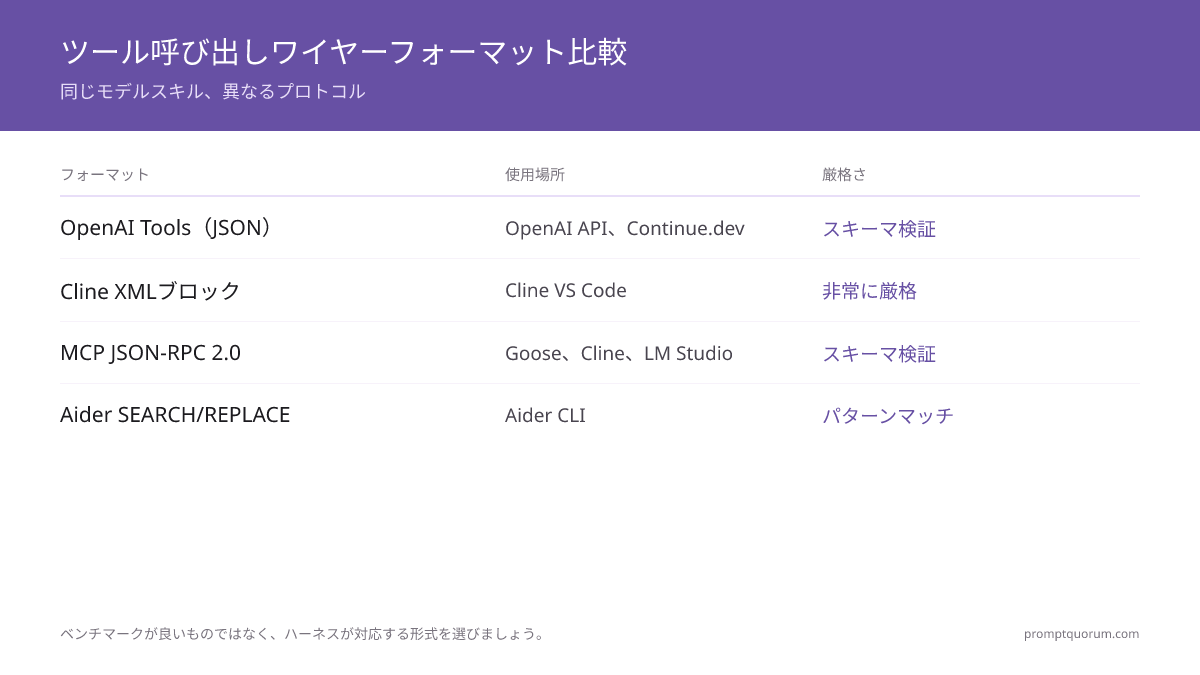The image size is (1200, 675).
Task: Click the パターンマッチ strictness value
Action: point(888,416)
